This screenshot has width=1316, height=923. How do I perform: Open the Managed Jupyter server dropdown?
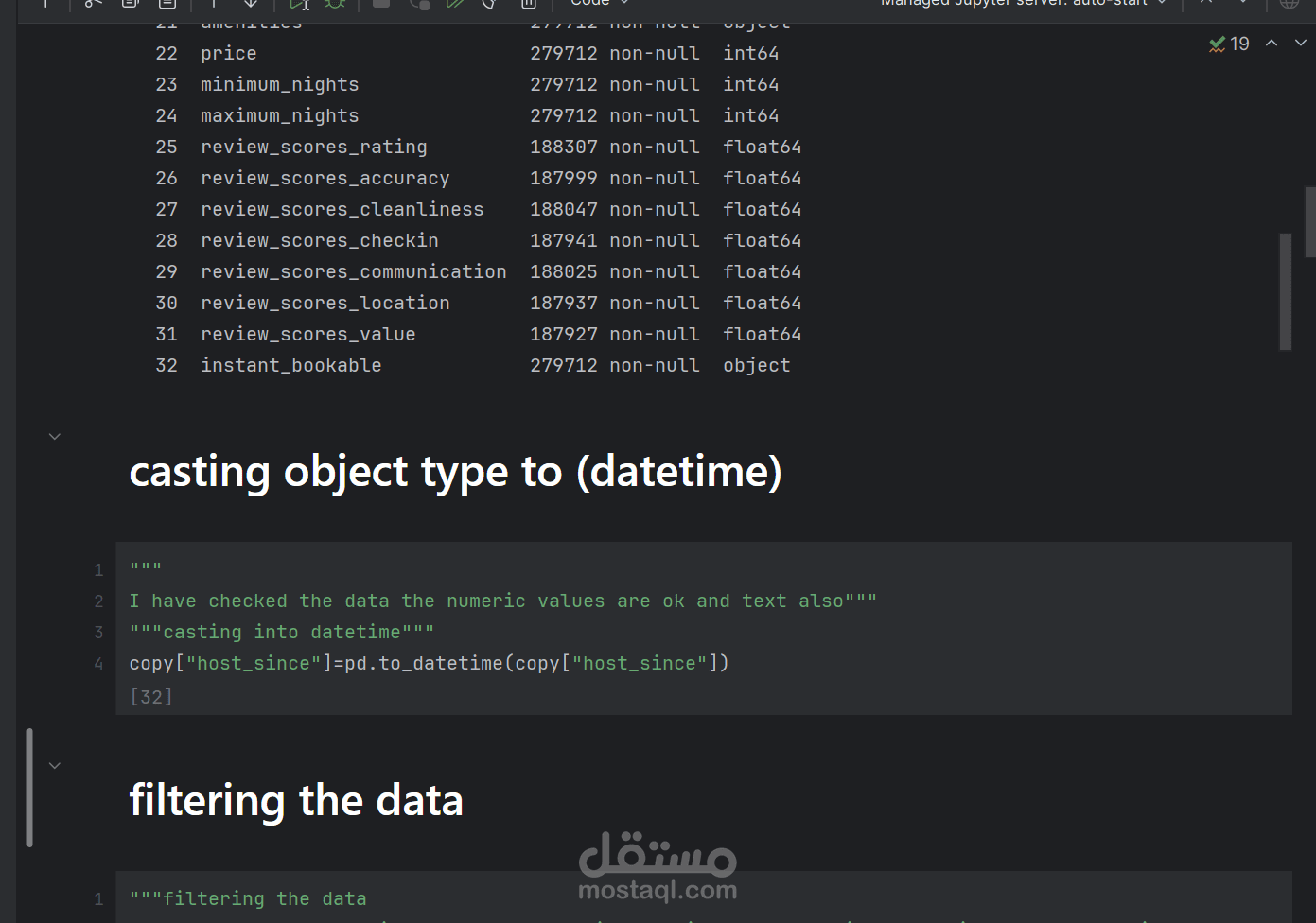[1024, 3]
